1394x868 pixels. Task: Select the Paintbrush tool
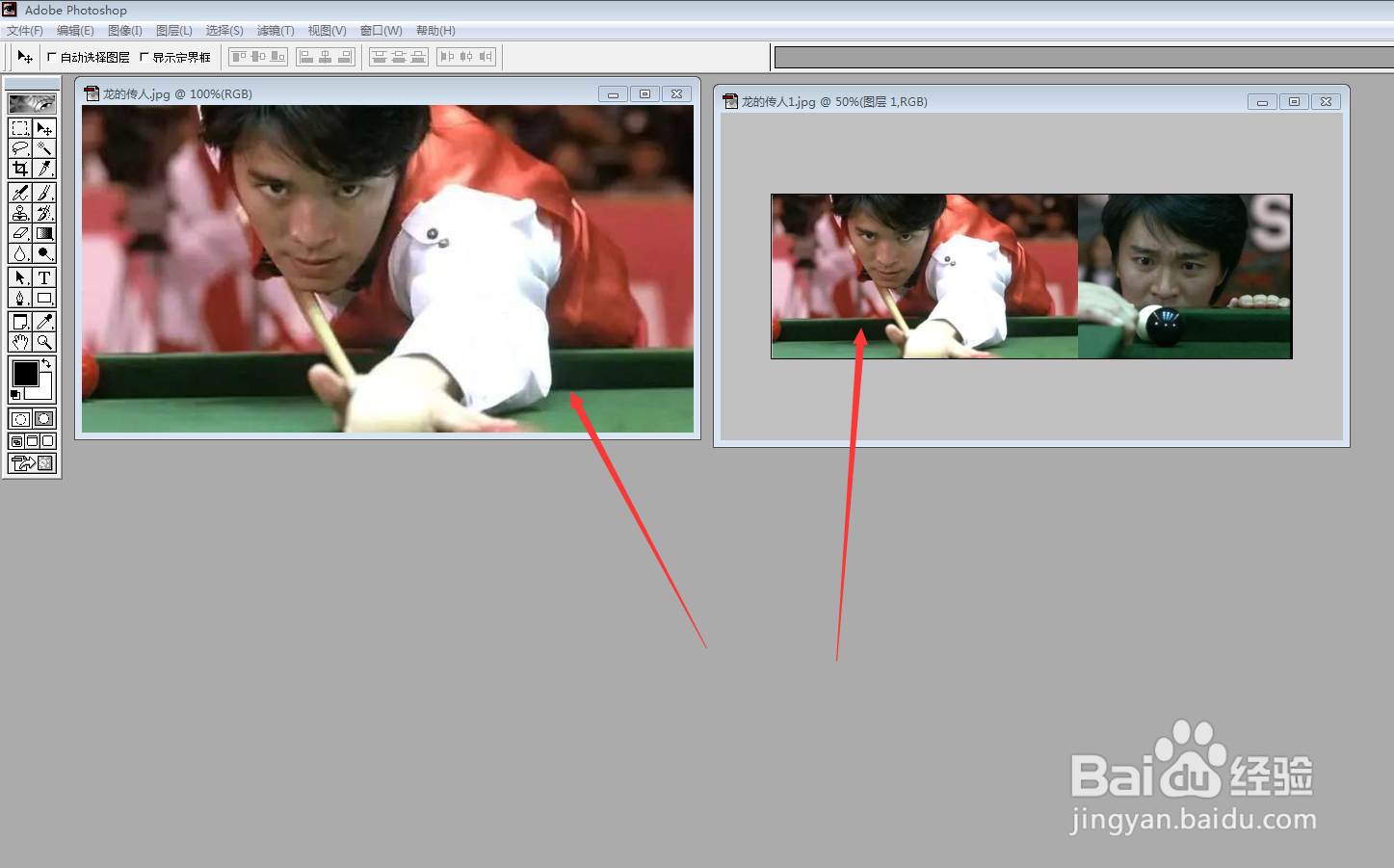(44, 193)
